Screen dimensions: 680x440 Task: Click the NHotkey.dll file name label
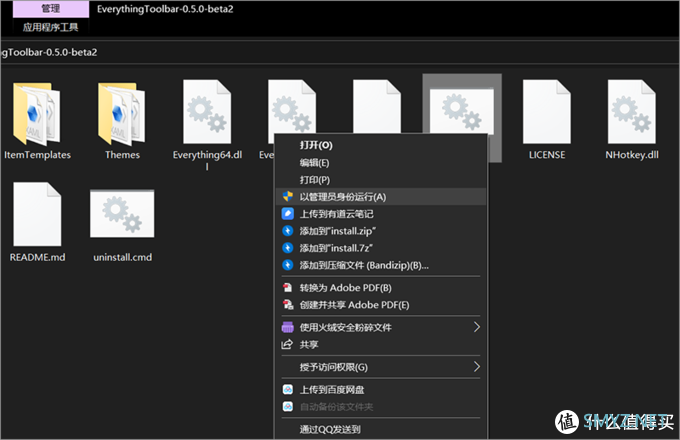point(632,155)
